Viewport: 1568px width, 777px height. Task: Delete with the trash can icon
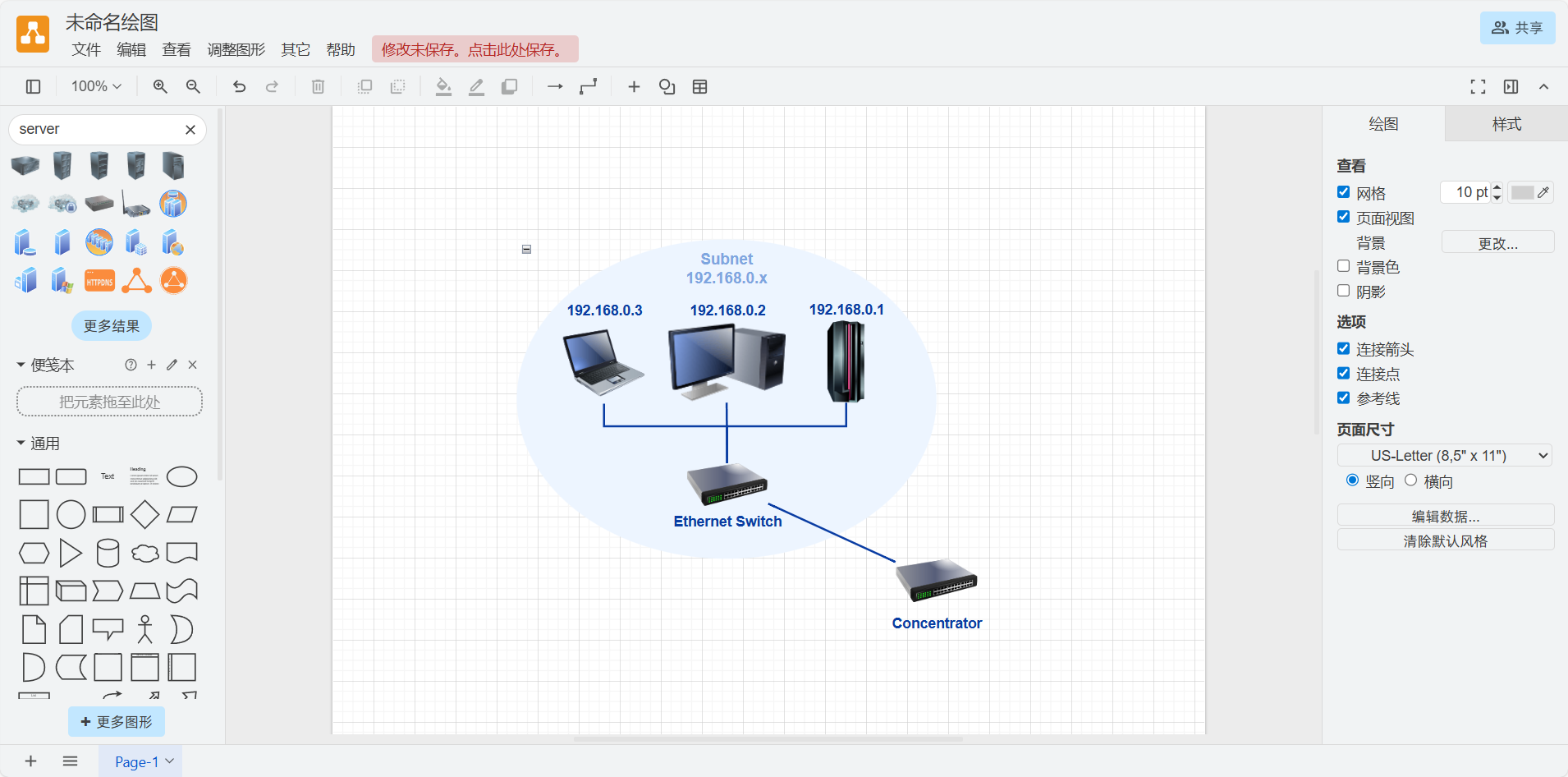[318, 86]
